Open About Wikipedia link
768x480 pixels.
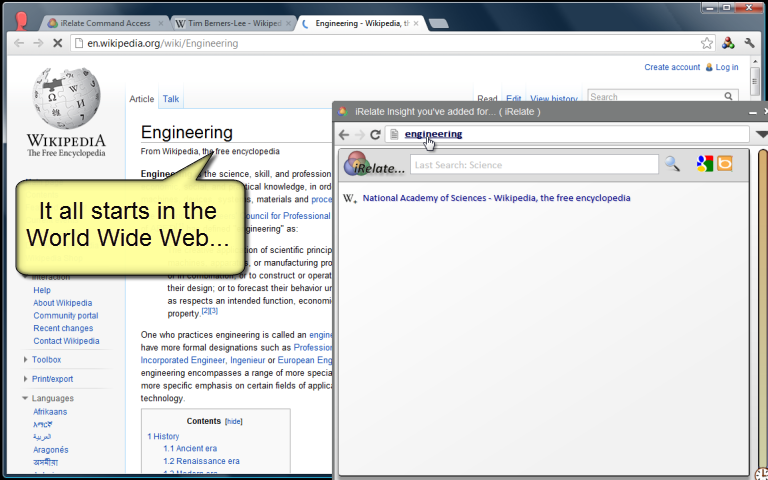point(62,303)
